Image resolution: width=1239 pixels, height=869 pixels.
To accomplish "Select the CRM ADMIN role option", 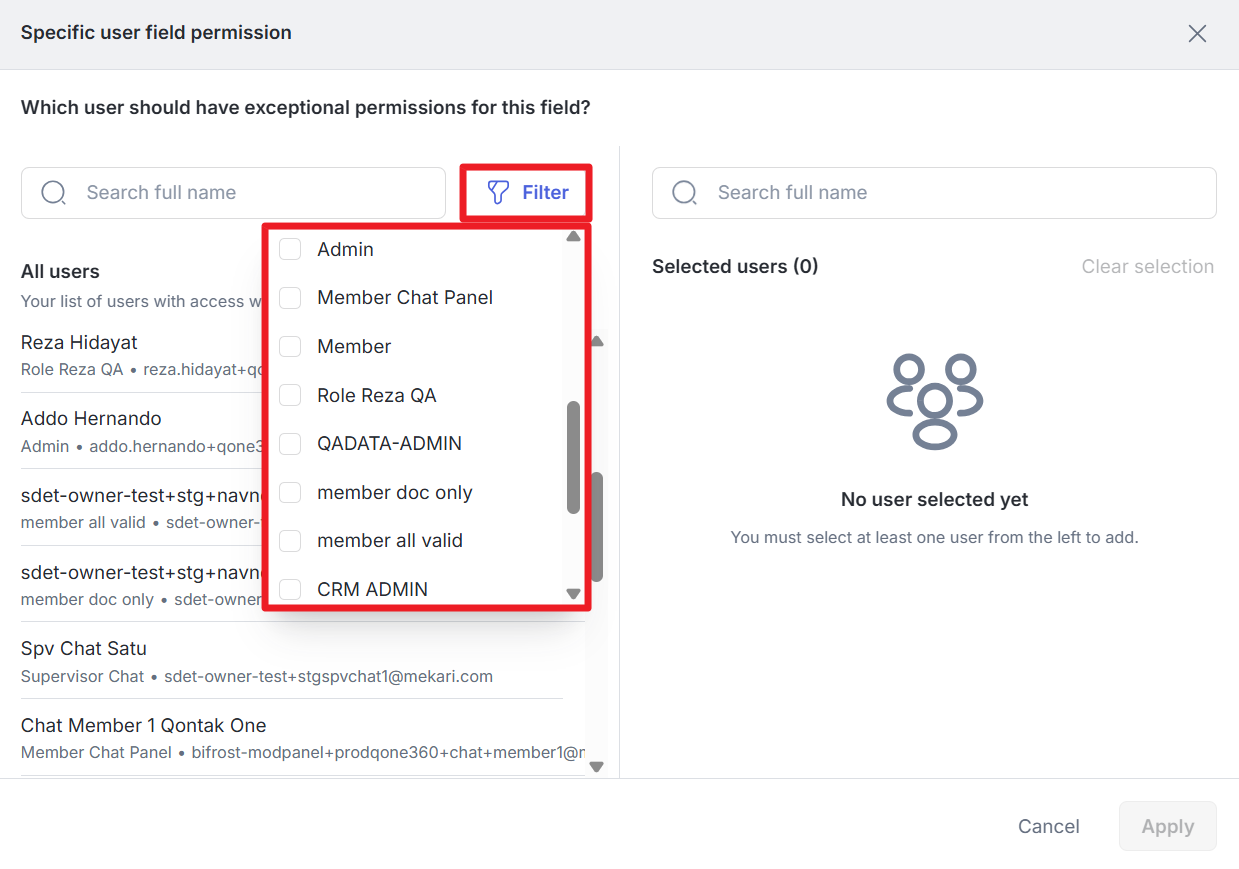I will click(x=290, y=589).
